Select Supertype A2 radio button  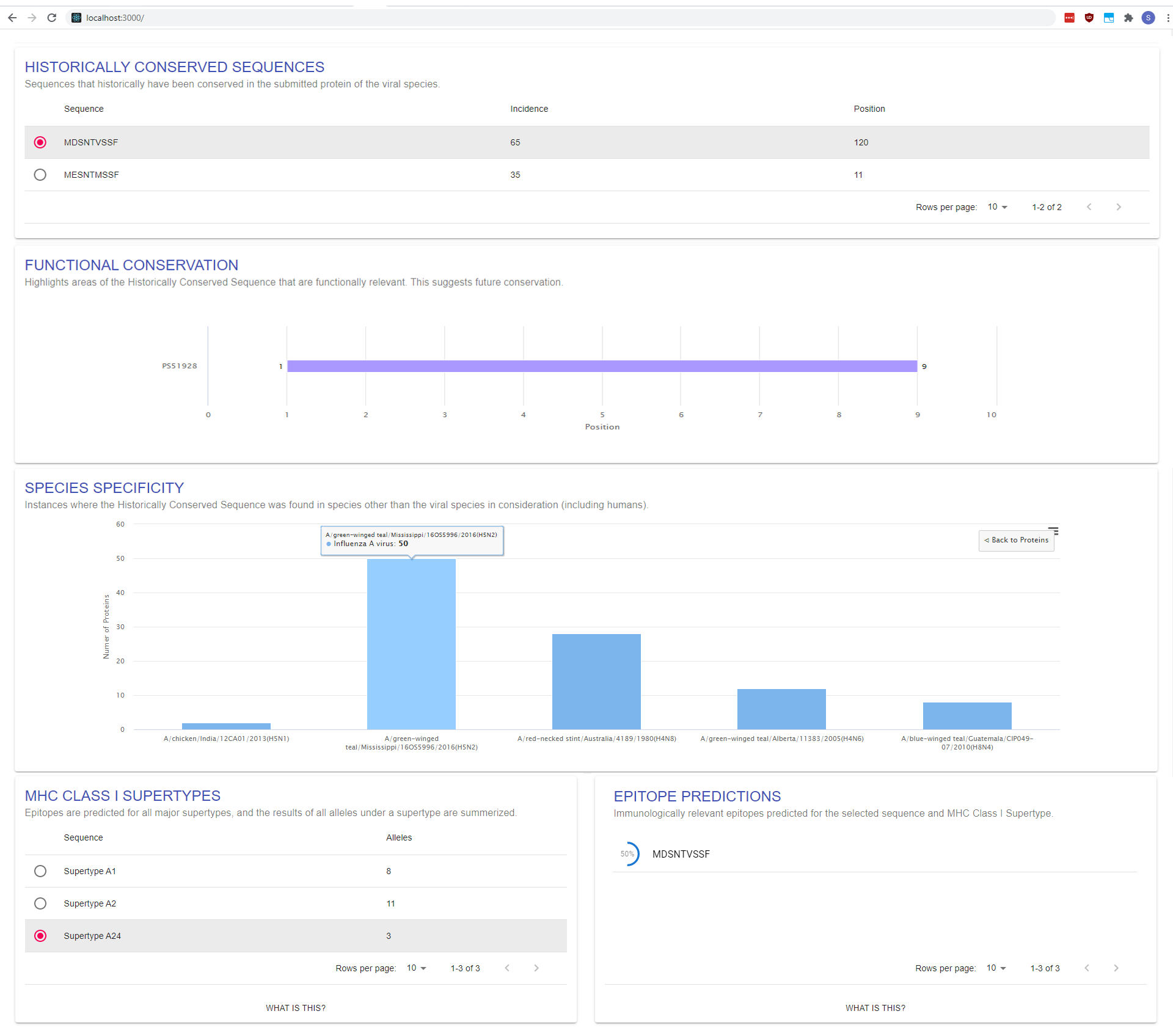pos(40,903)
